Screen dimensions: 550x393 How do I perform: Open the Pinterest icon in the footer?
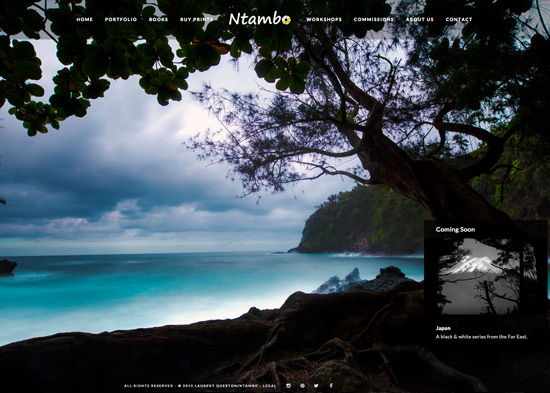pos(302,386)
